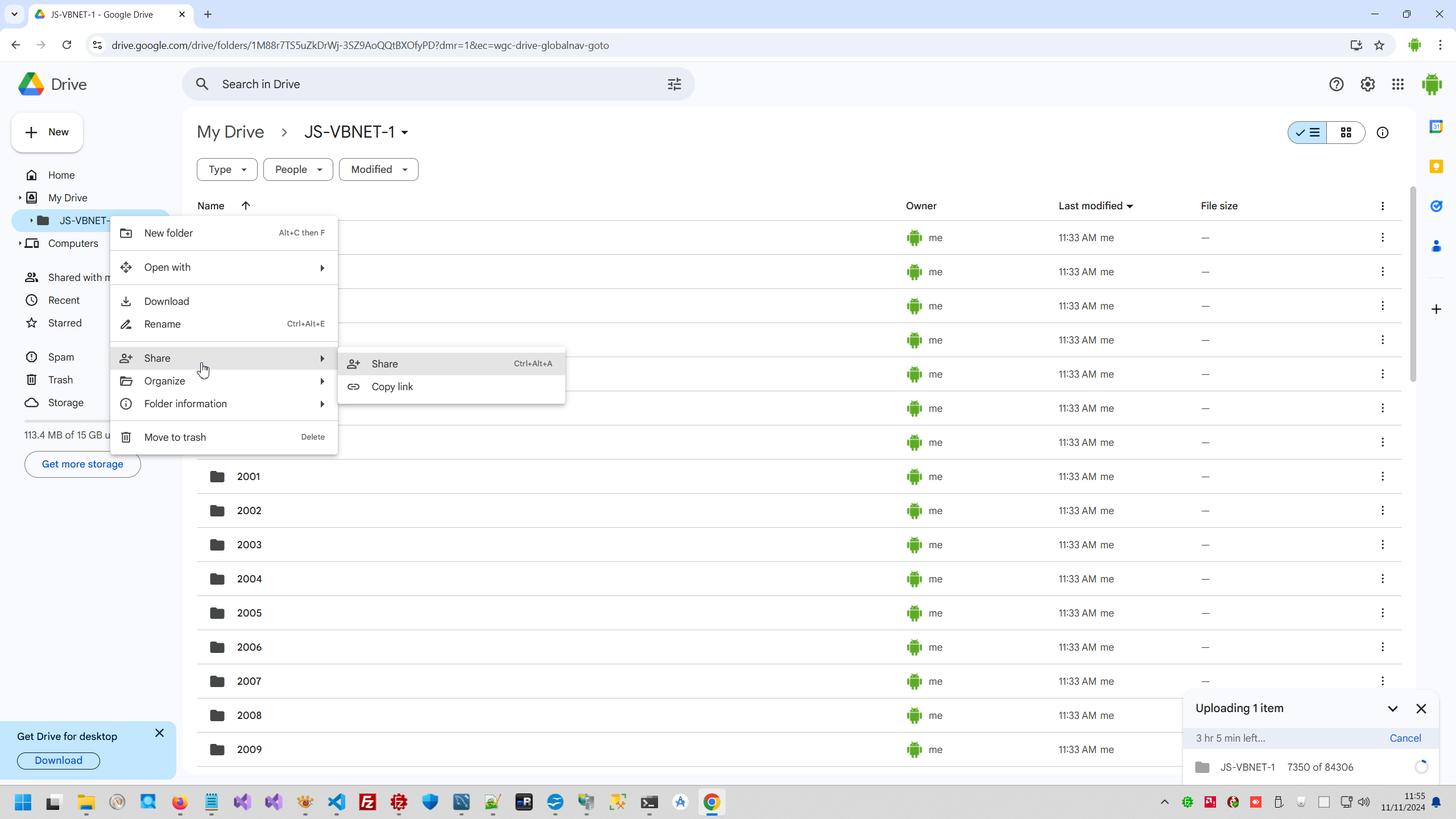The width and height of the screenshot is (1456, 819).
Task: Open Google Calendar side panel icon
Action: point(1436,126)
